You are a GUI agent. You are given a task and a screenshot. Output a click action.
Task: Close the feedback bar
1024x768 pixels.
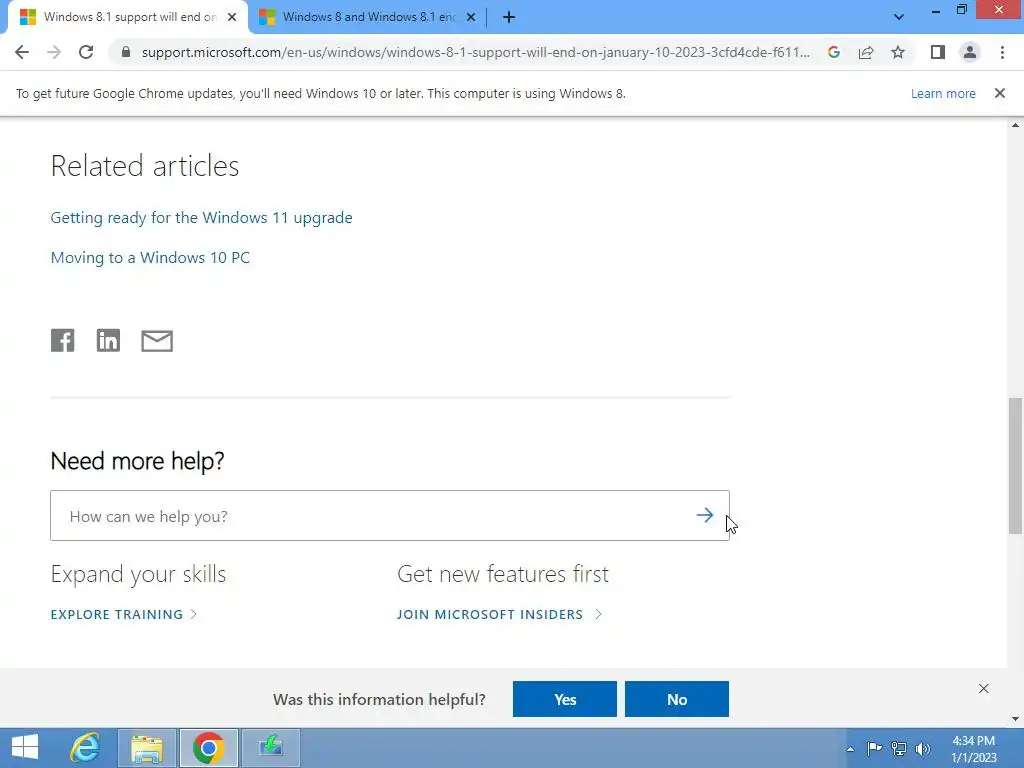pos(984,689)
